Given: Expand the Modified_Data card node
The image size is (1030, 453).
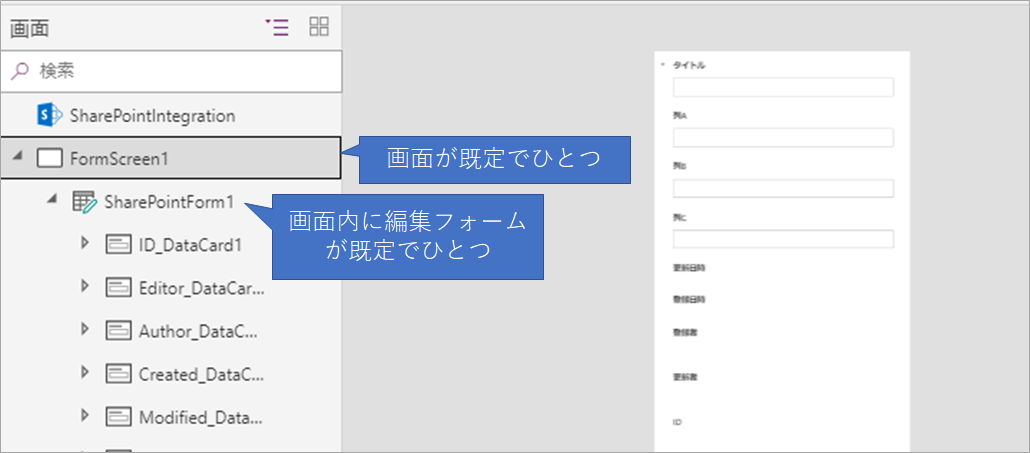Looking at the screenshot, I should [85, 416].
